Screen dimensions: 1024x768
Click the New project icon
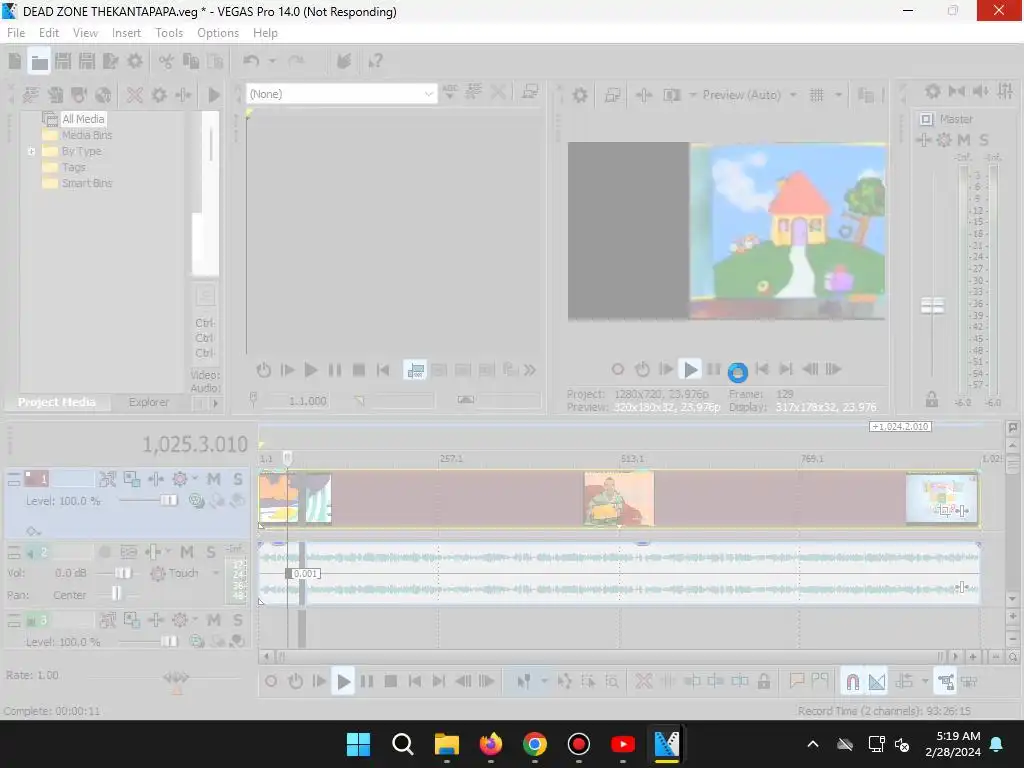[14, 61]
